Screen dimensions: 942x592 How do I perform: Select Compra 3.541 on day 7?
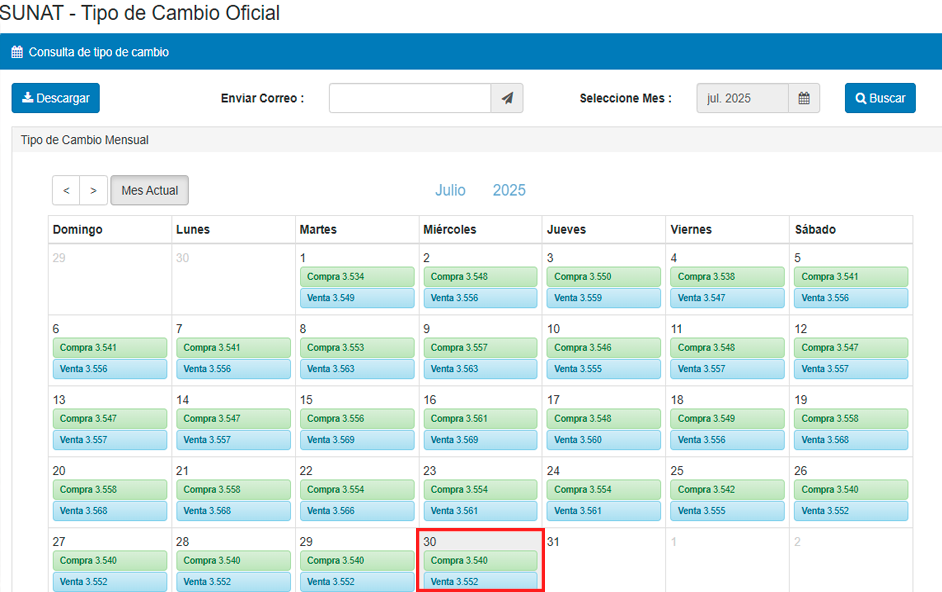tap(233, 347)
